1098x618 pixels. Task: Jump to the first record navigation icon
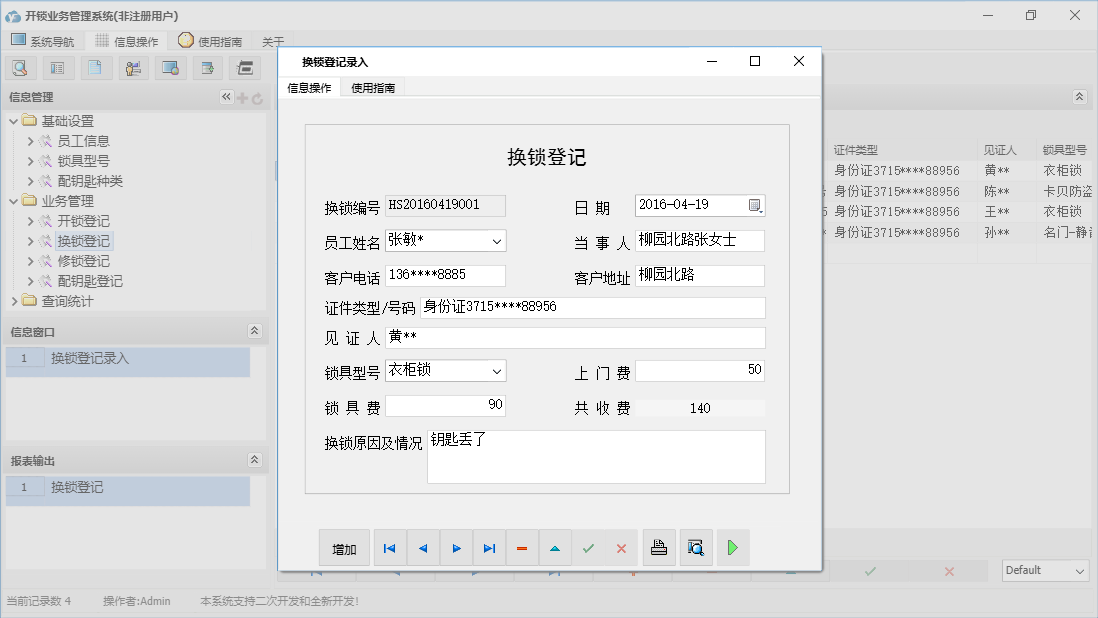coord(389,547)
